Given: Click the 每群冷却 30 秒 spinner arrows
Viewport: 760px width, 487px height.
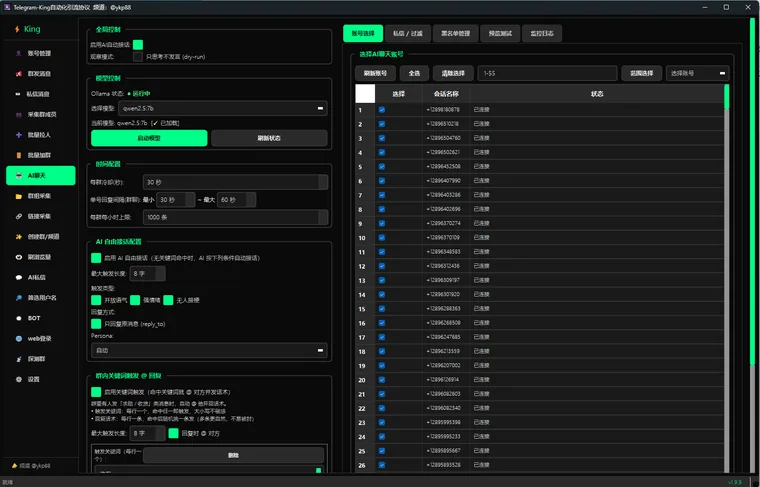Looking at the screenshot, I should pyautogui.click(x=323, y=182).
